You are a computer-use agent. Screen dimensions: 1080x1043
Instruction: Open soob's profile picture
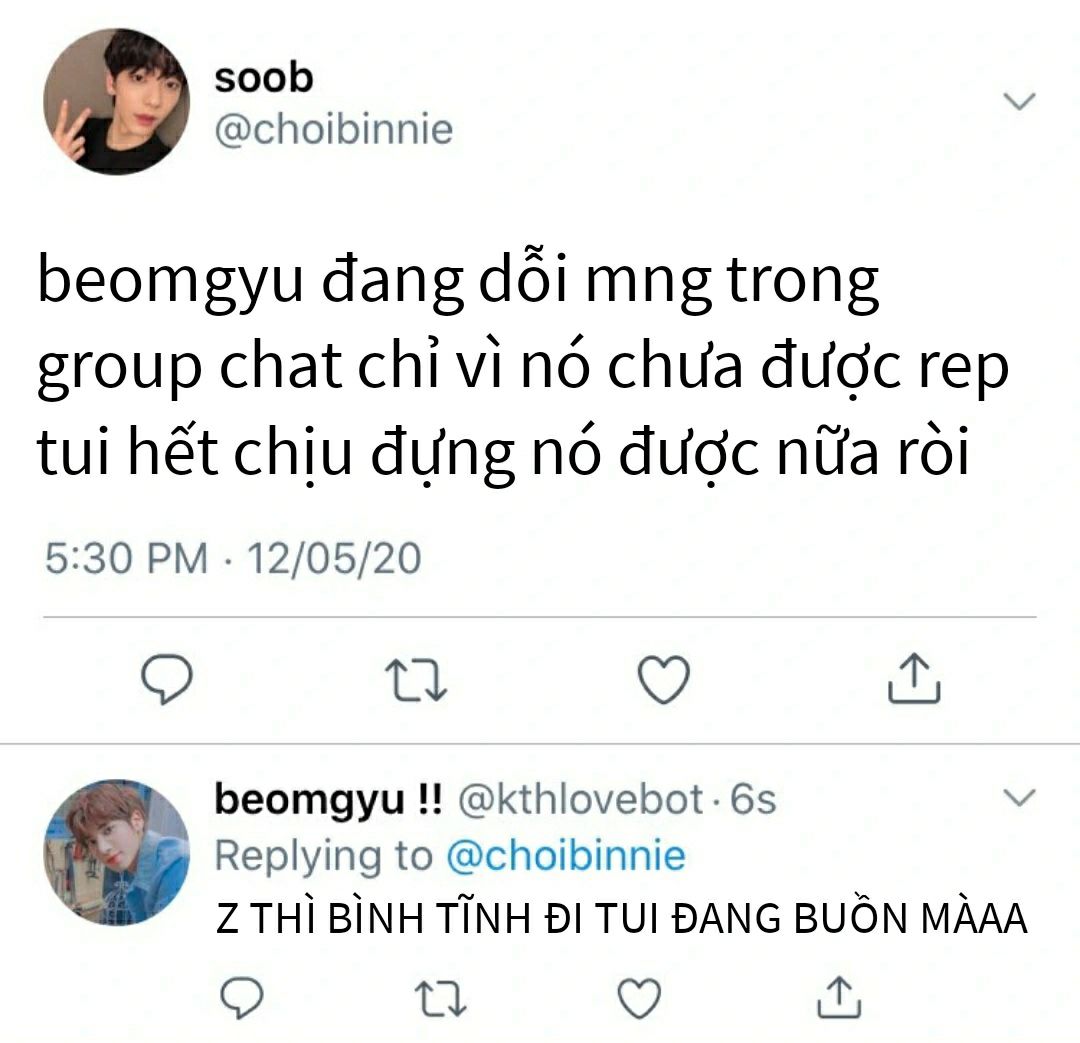[x=116, y=101]
